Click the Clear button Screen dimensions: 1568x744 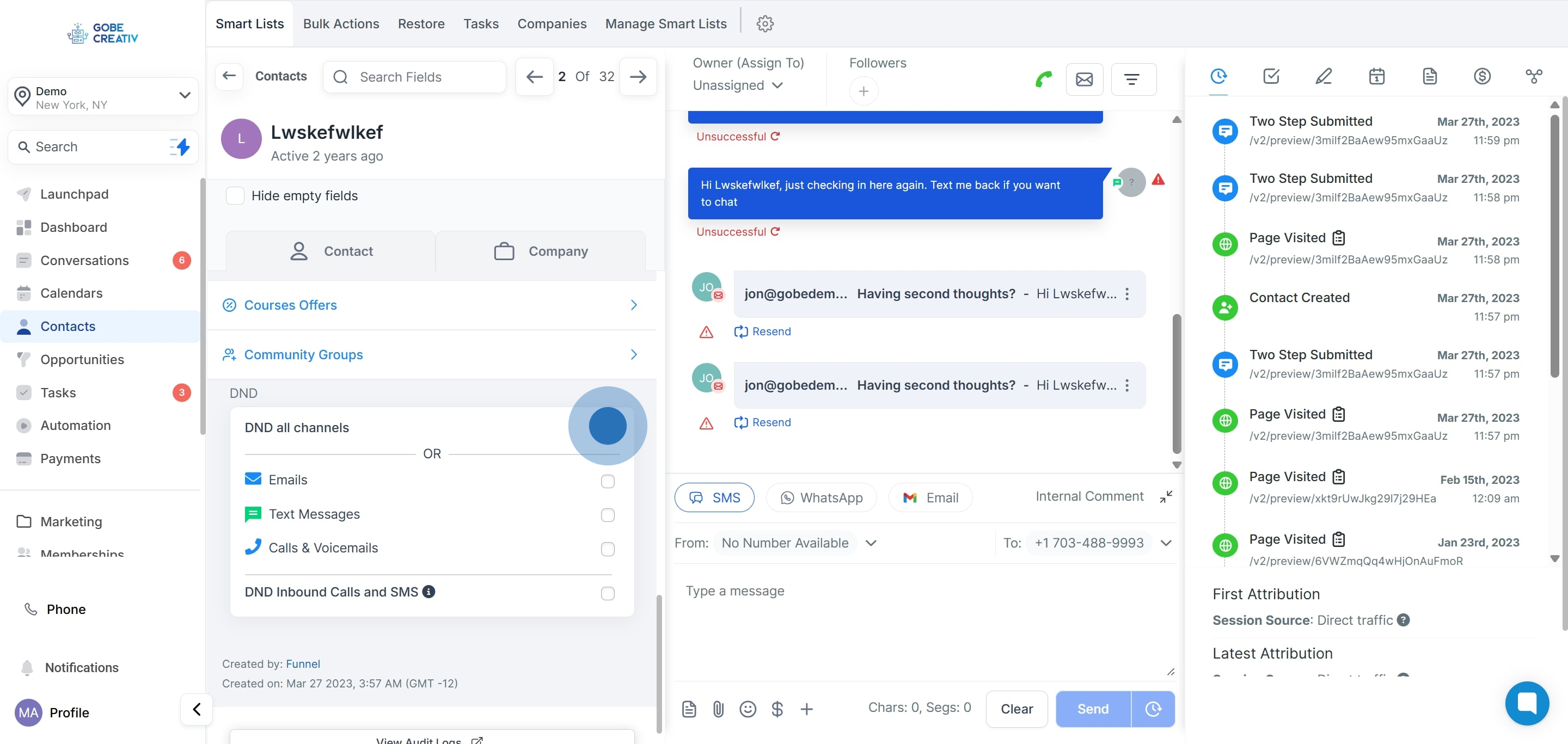coord(1016,709)
